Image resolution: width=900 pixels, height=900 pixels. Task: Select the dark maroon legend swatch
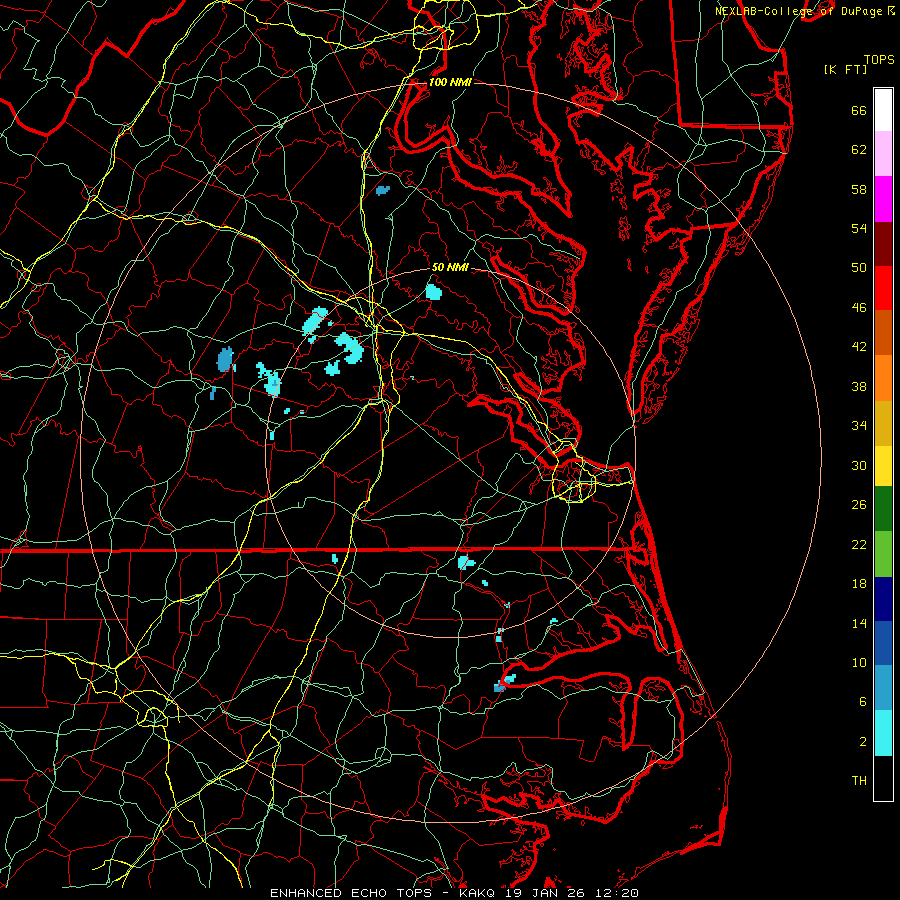pyautogui.click(x=883, y=243)
